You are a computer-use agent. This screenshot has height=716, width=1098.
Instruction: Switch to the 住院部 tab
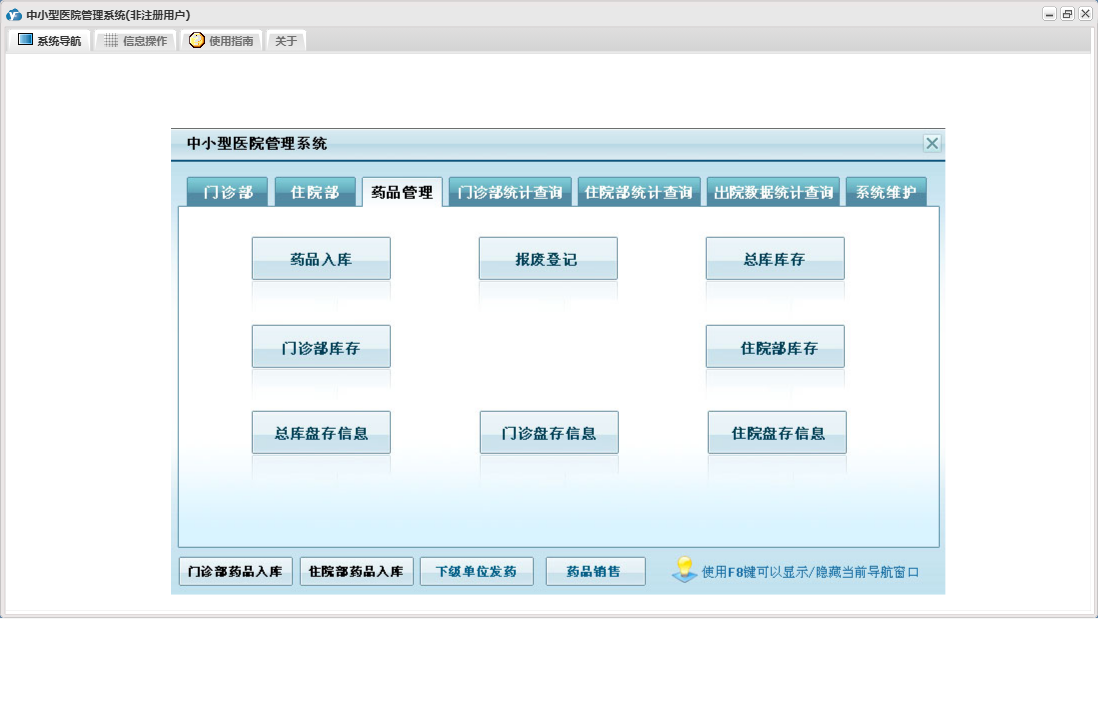tap(314, 192)
